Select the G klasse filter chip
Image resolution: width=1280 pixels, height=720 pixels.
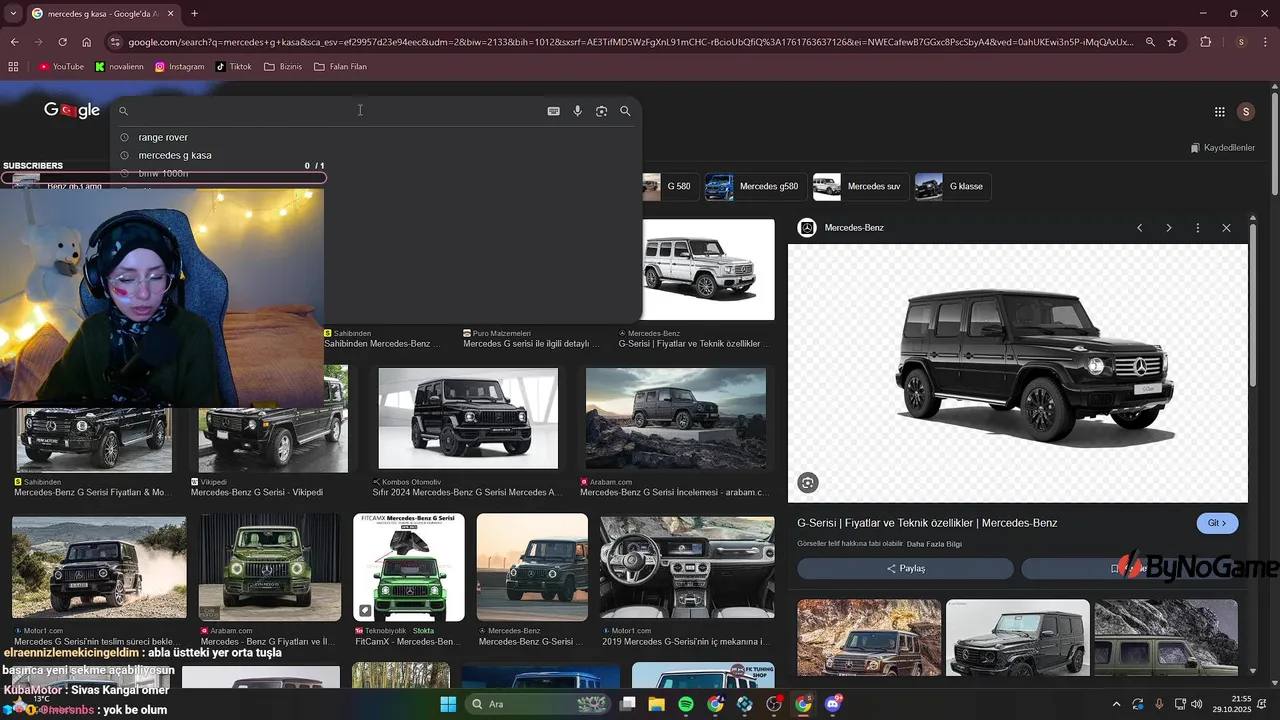(x=951, y=186)
